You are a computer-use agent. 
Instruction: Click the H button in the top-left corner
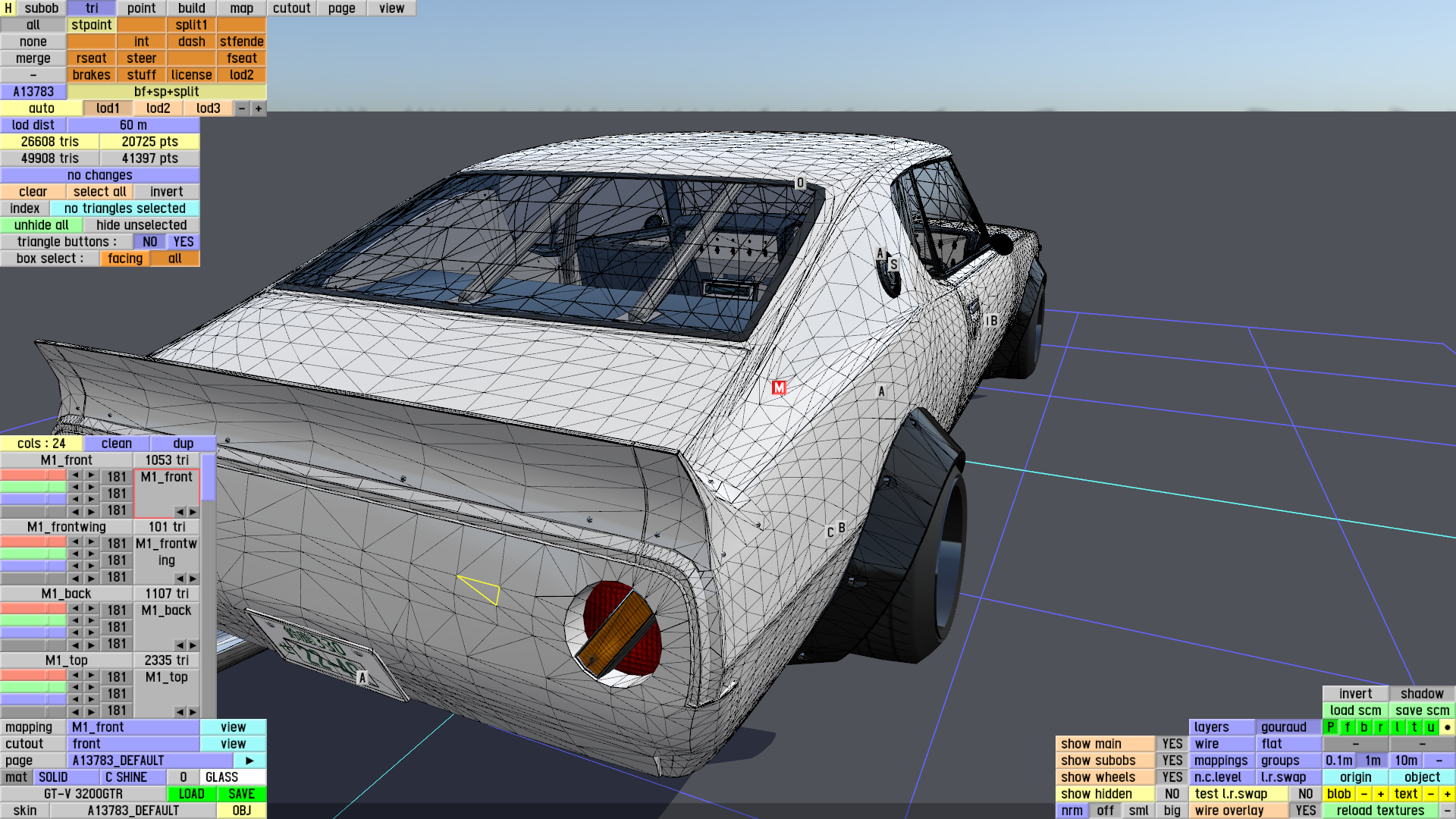coord(8,8)
